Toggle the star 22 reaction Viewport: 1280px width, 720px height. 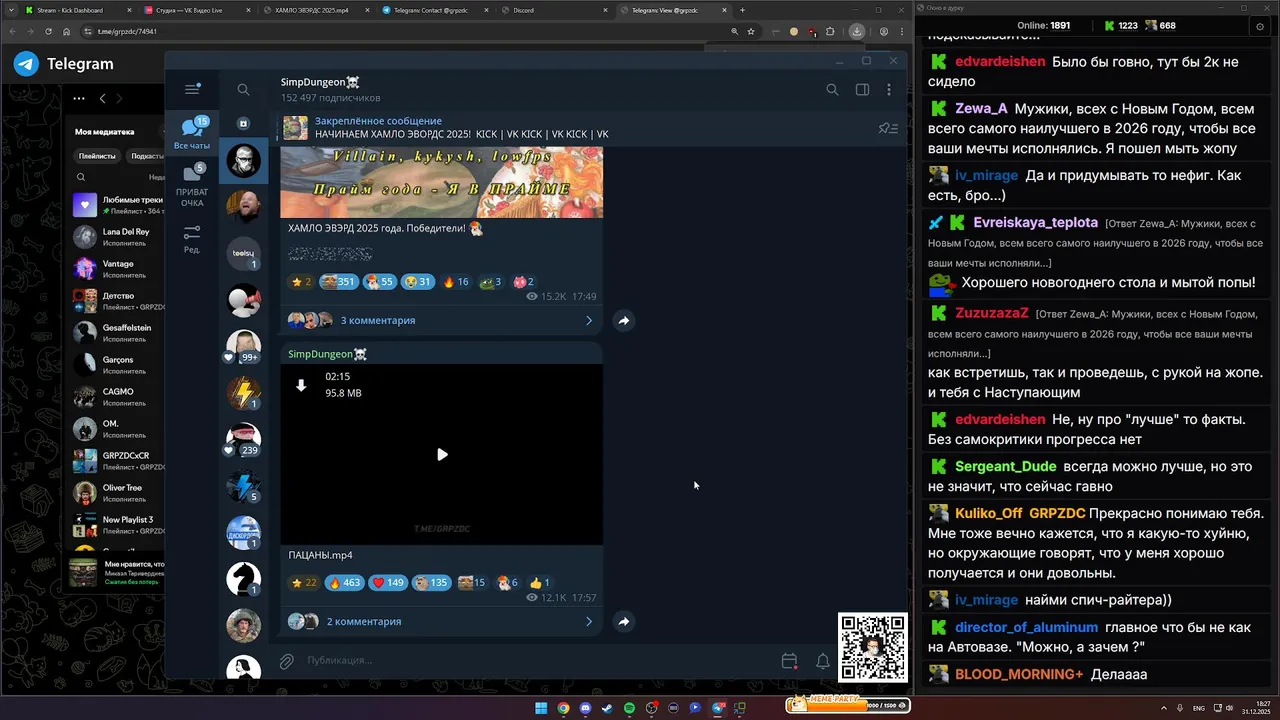point(304,582)
